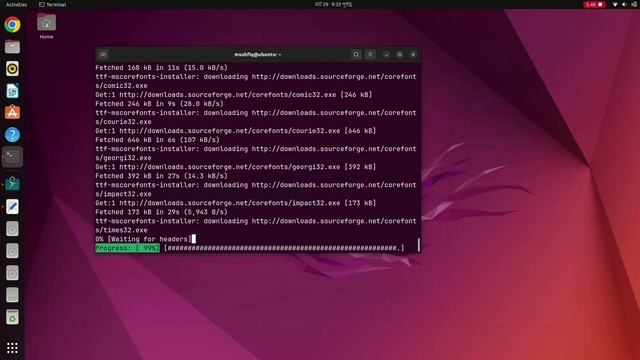This screenshot has width=640, height=360.
Task: Open the Terminal app menu in top bar
Action: click(52, 4)
